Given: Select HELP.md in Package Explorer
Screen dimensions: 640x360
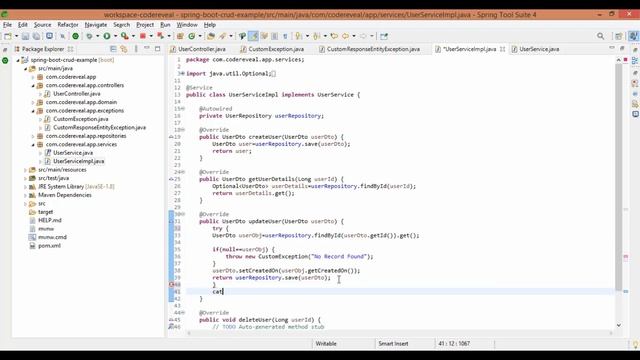Looking at the screenshot, I should (50, 220).
